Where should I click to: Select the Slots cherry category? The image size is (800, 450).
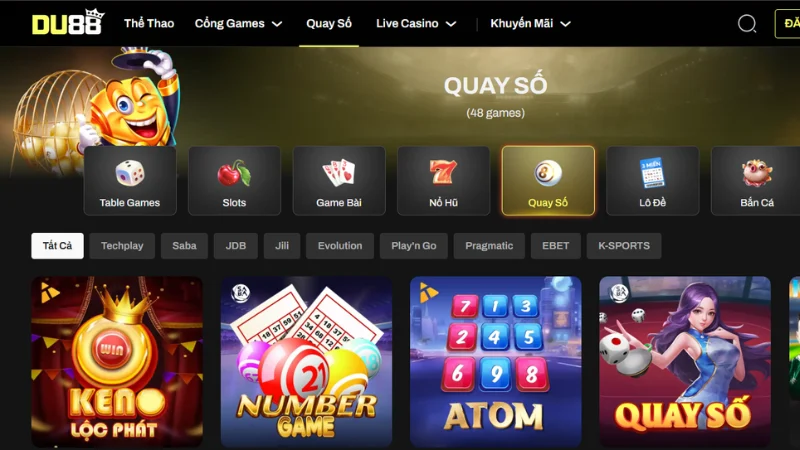[234, 181]
